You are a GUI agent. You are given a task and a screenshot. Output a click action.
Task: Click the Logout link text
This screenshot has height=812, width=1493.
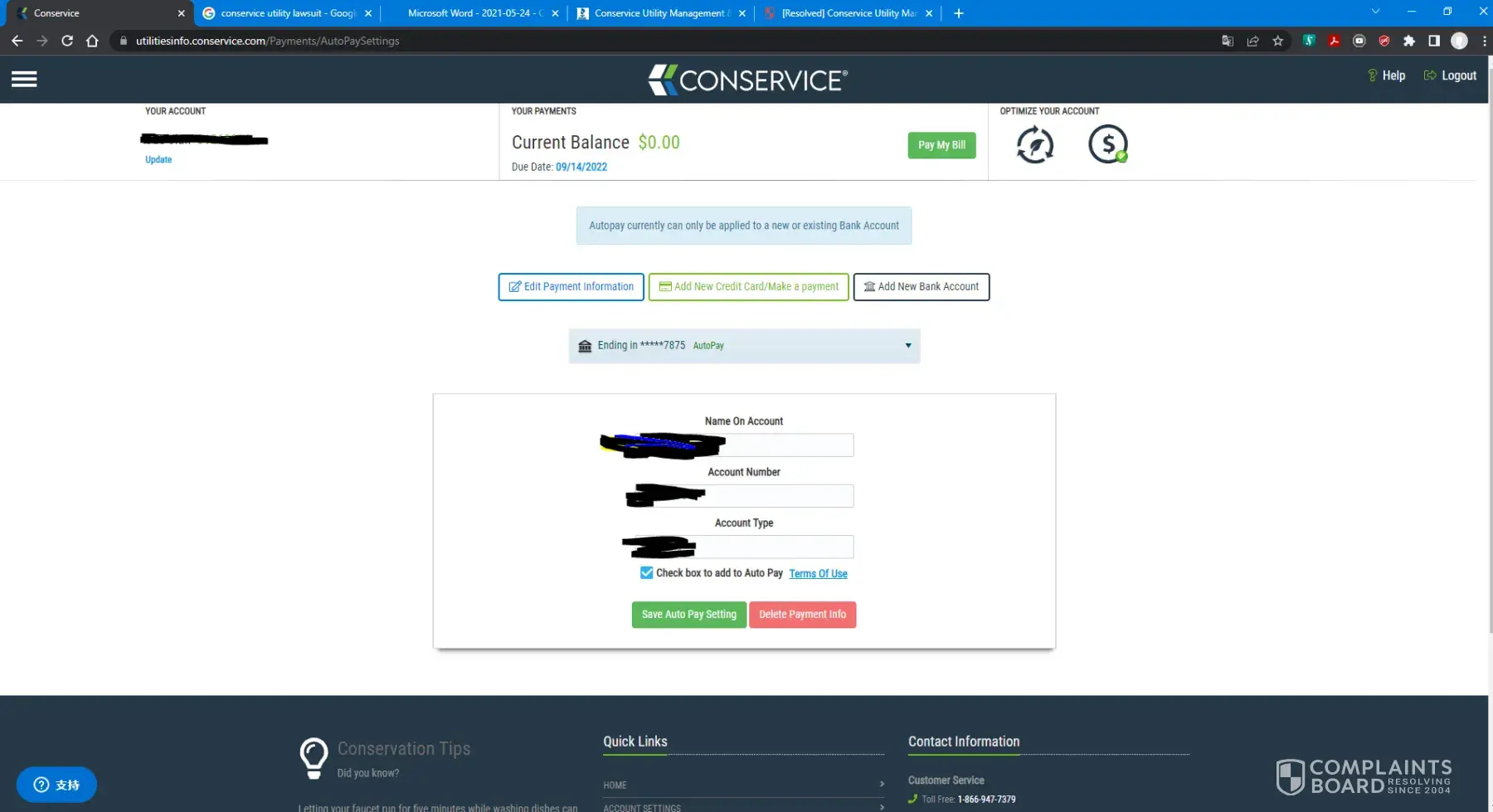1459,75
